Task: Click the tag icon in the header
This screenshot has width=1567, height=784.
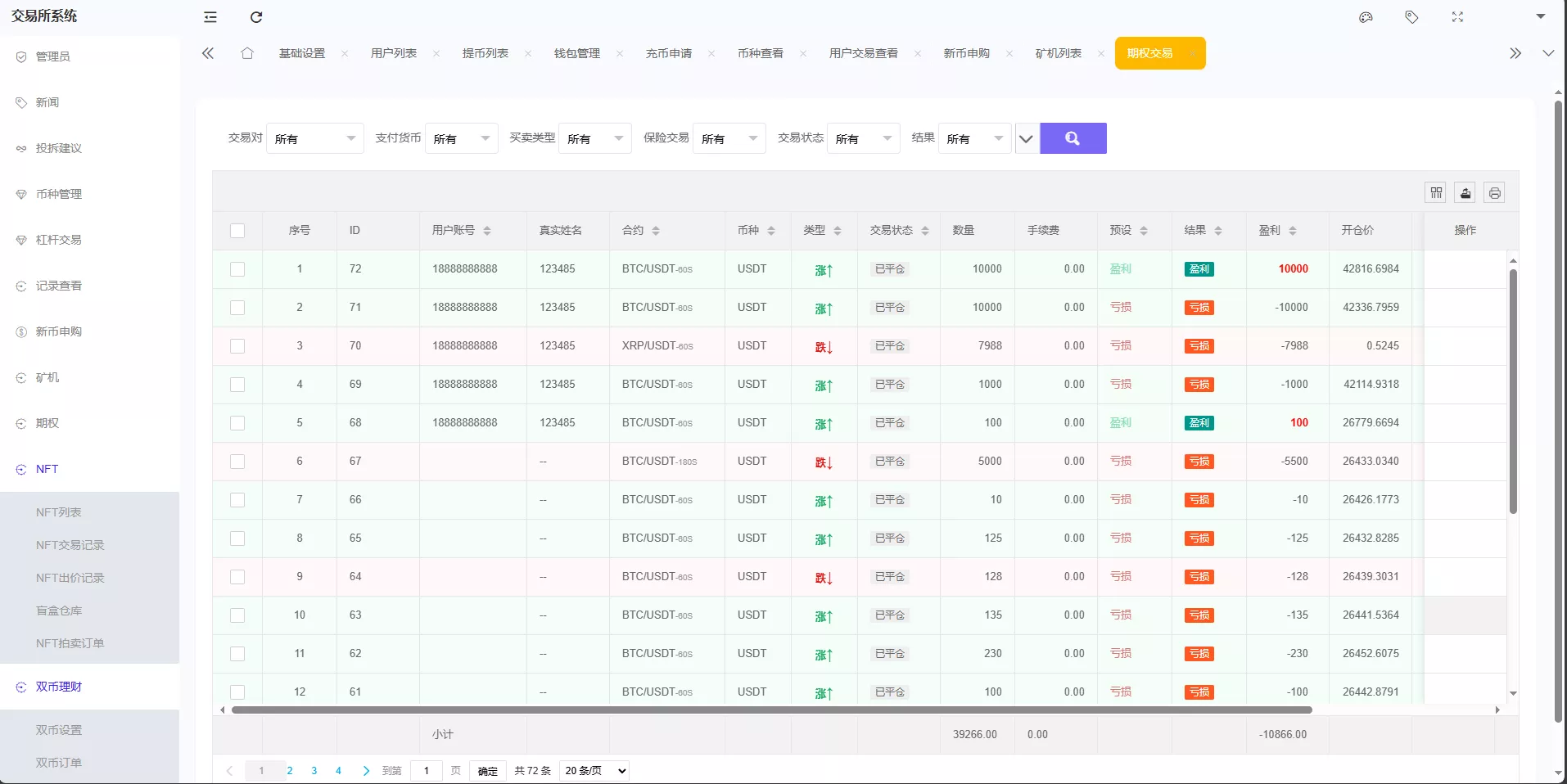Action: [1411, 17]
